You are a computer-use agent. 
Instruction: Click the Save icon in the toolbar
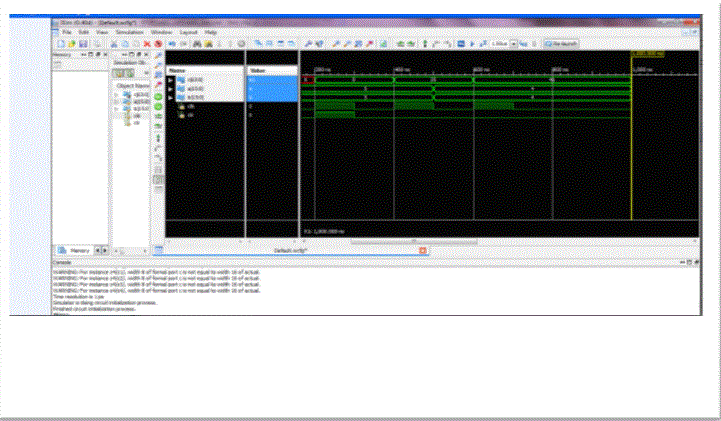pyautogui.click(x=83, y=44)
